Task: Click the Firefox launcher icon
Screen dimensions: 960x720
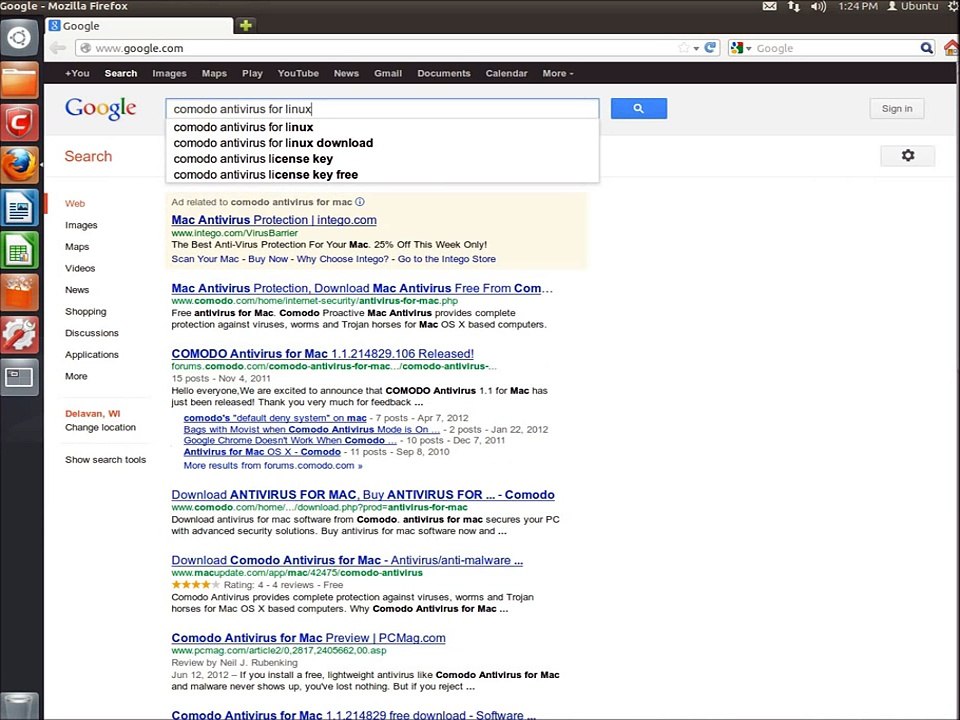Action: coord(19,165)
